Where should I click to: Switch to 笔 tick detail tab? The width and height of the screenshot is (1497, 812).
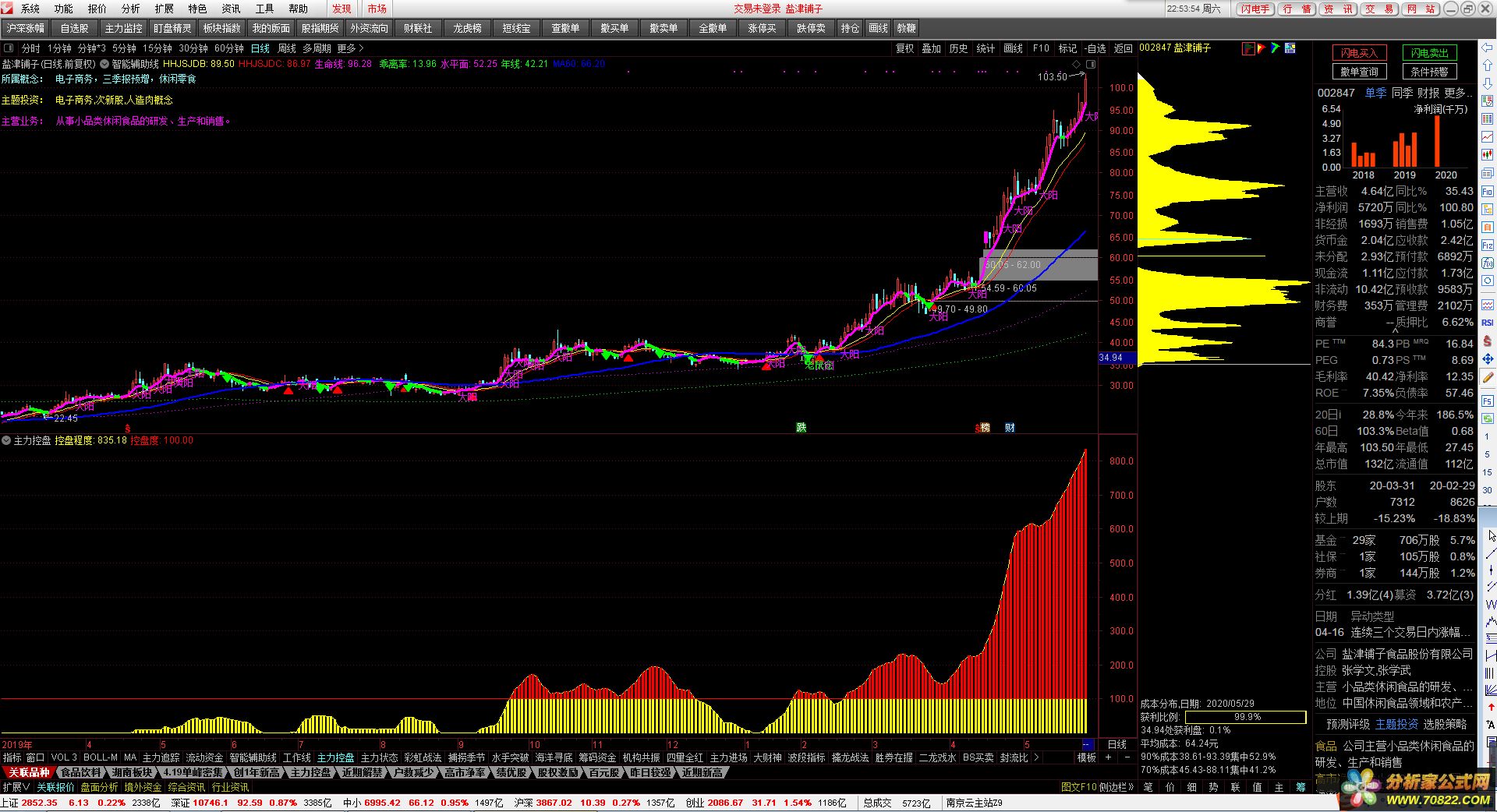pyautogui.click(x=1148, y=787)
